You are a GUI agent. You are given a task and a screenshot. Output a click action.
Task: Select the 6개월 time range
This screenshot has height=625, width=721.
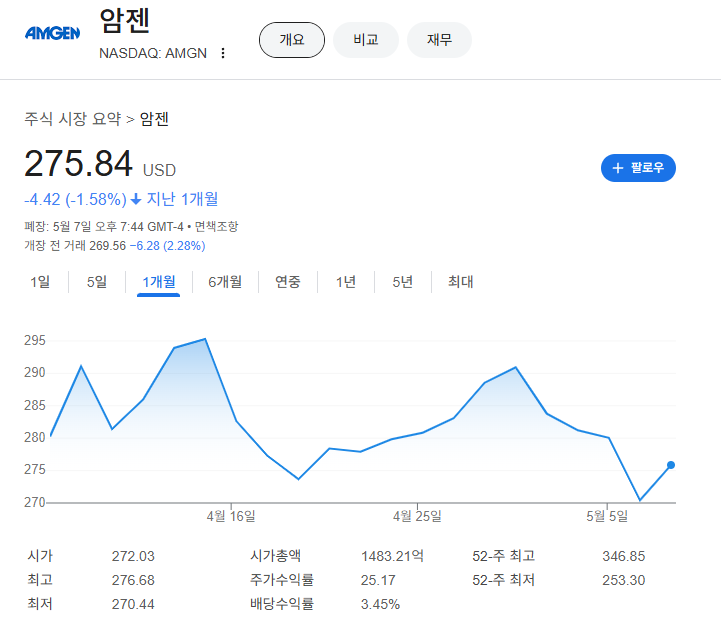click(x=225, y=281)
